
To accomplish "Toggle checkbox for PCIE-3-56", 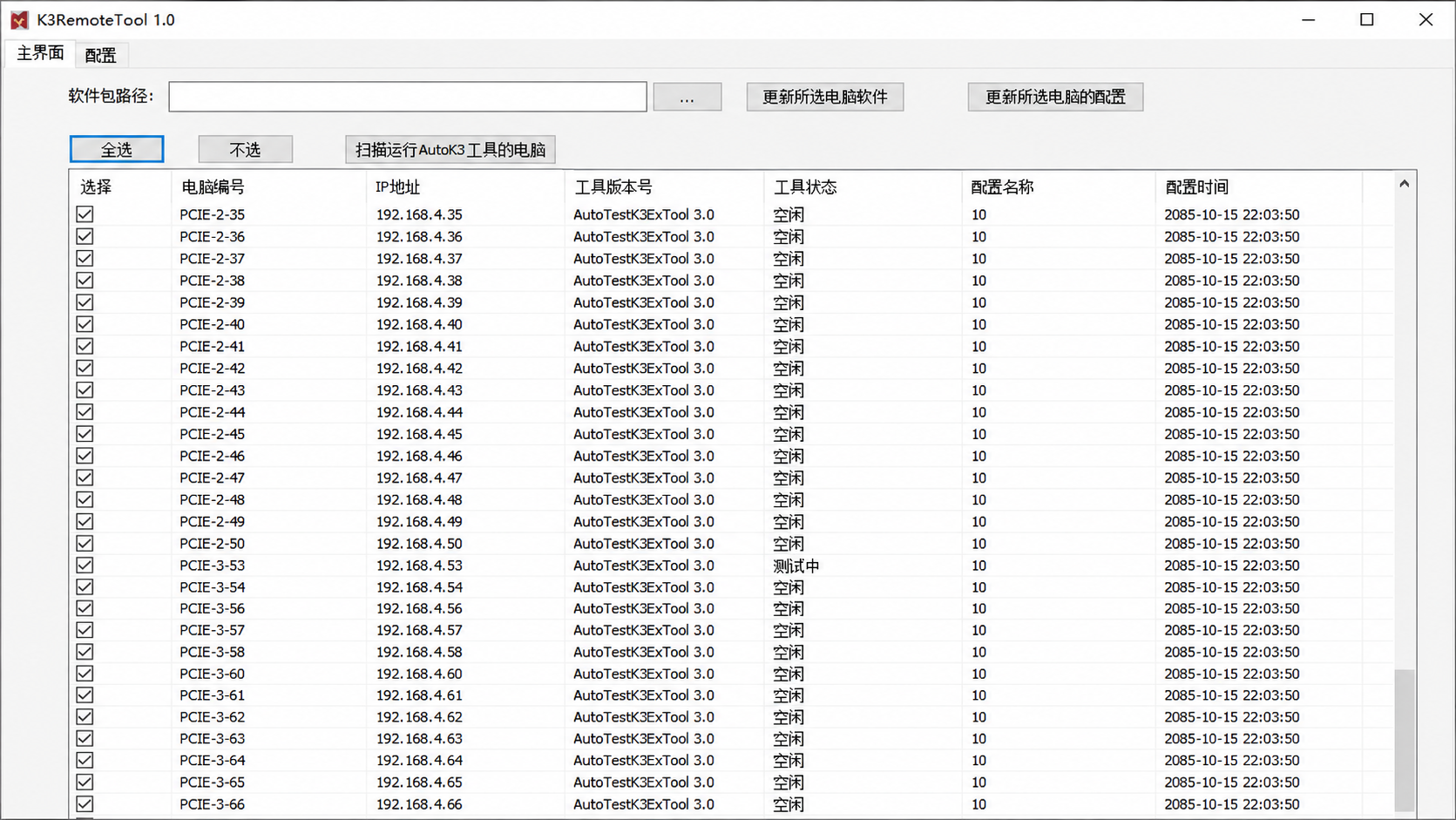I will pos(85,608).
